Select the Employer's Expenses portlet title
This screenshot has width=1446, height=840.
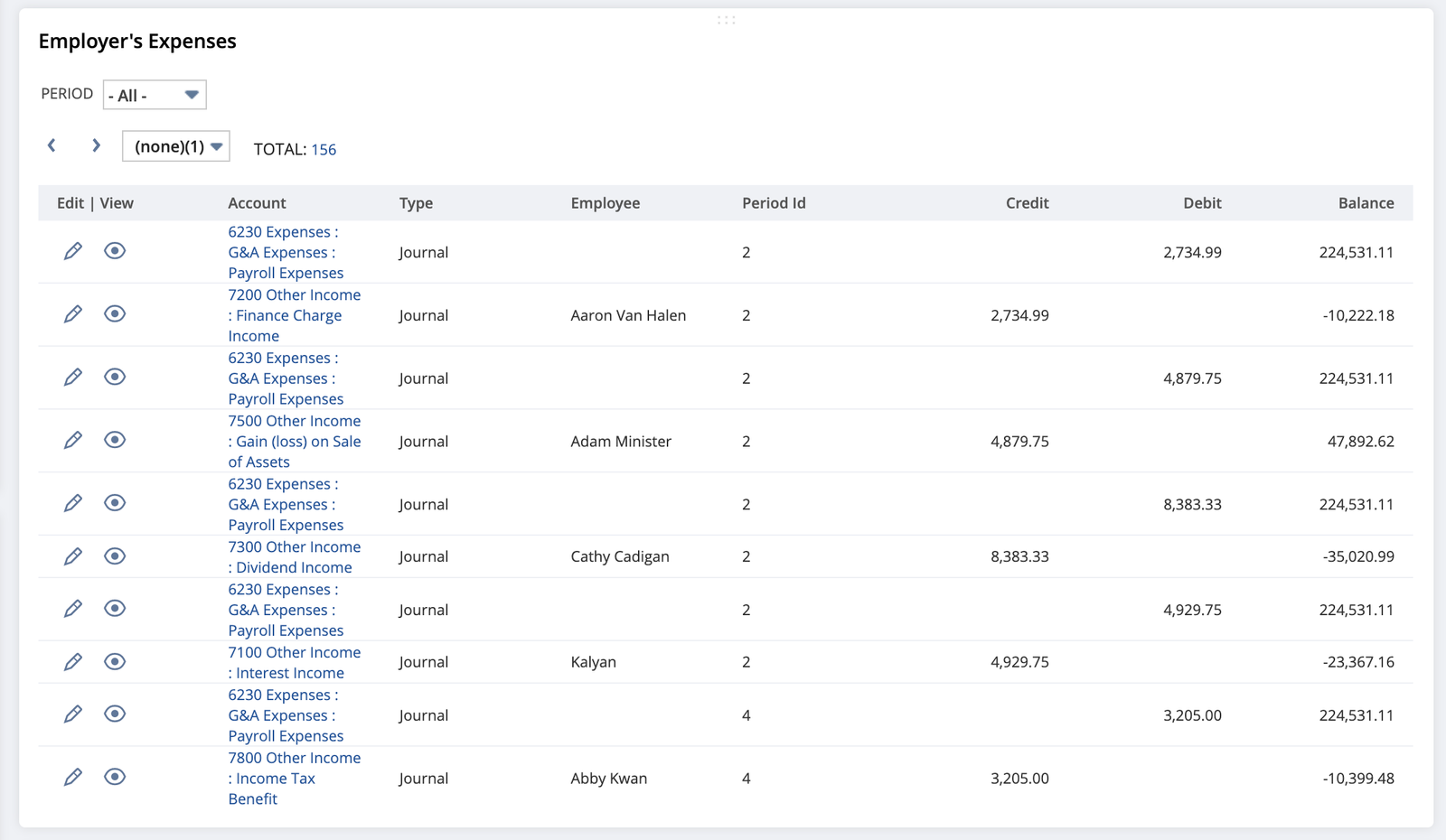coord(137,42)
